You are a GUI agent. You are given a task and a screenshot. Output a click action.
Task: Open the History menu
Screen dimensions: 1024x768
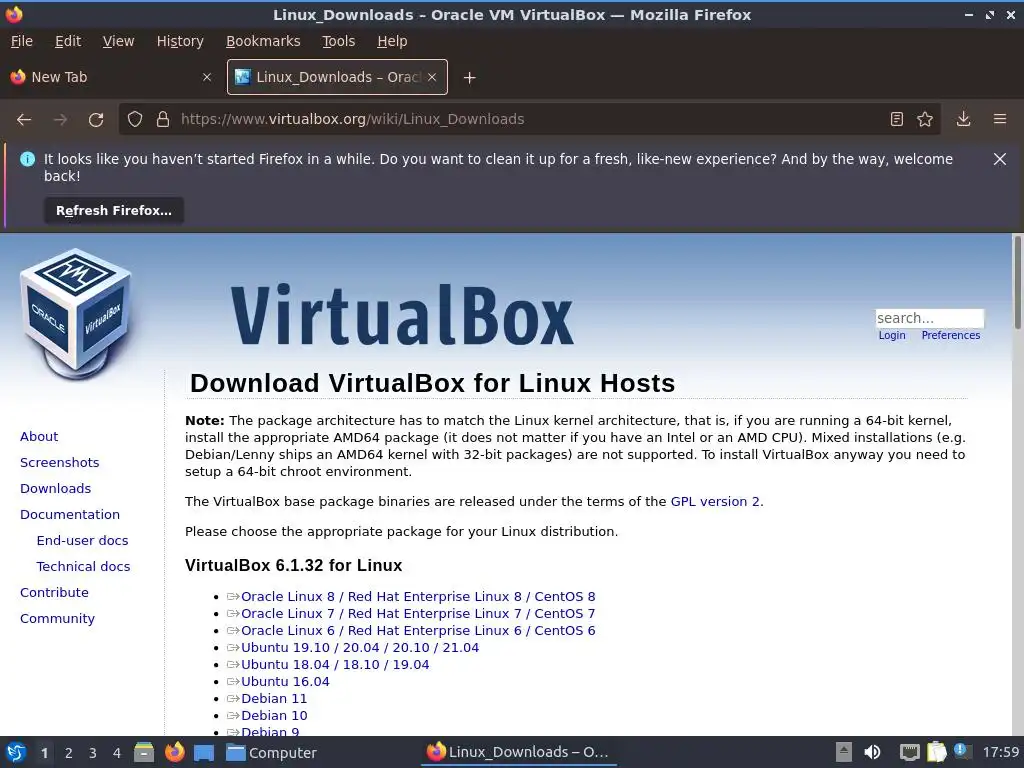tap(180, 41)
